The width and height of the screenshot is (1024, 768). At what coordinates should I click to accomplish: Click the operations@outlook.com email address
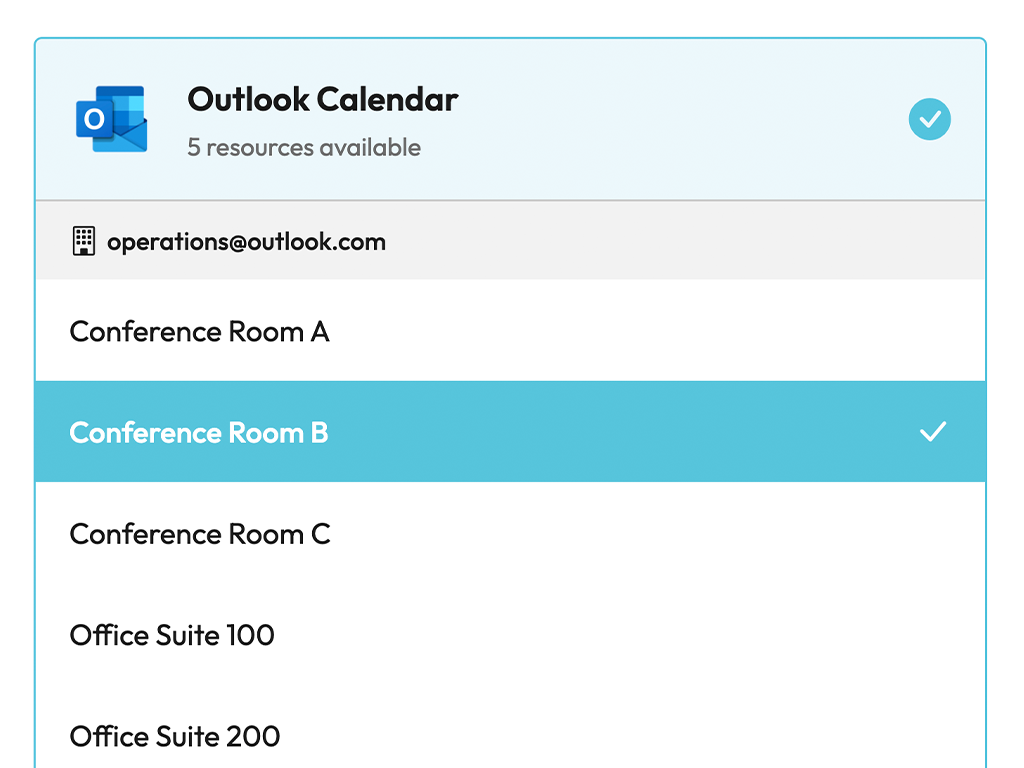(246, 242)
